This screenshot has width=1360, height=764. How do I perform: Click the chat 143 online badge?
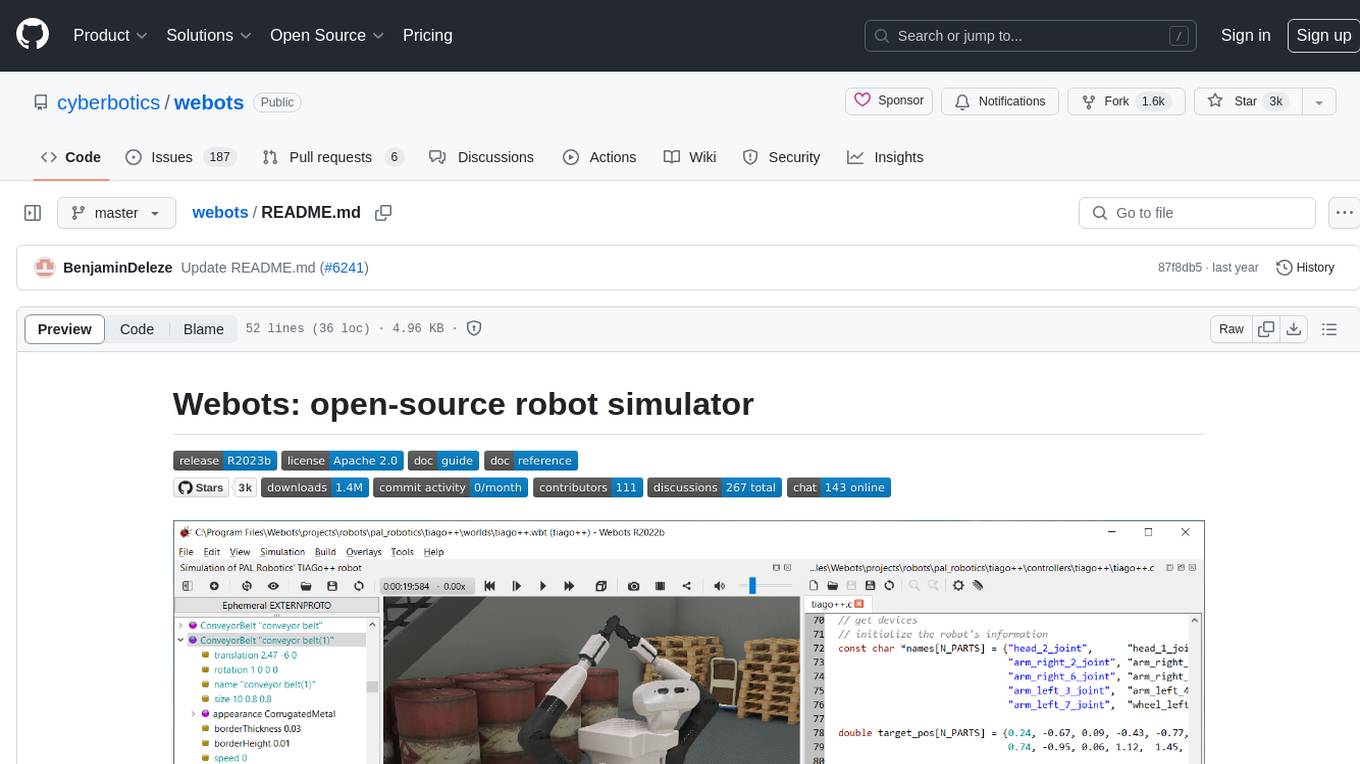[x=838, y=488]
